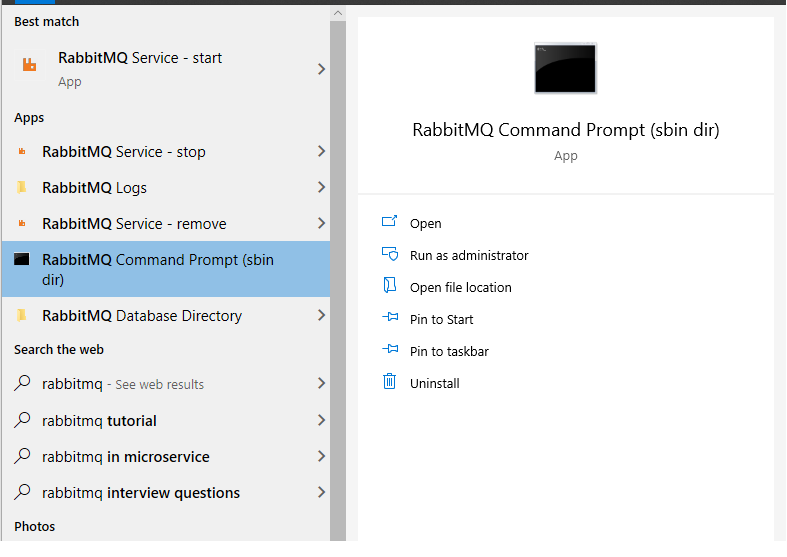Open the 'rabbitmq tutorial' web suggestion
The image size is (787, 557).
click(x=166, y=420)
